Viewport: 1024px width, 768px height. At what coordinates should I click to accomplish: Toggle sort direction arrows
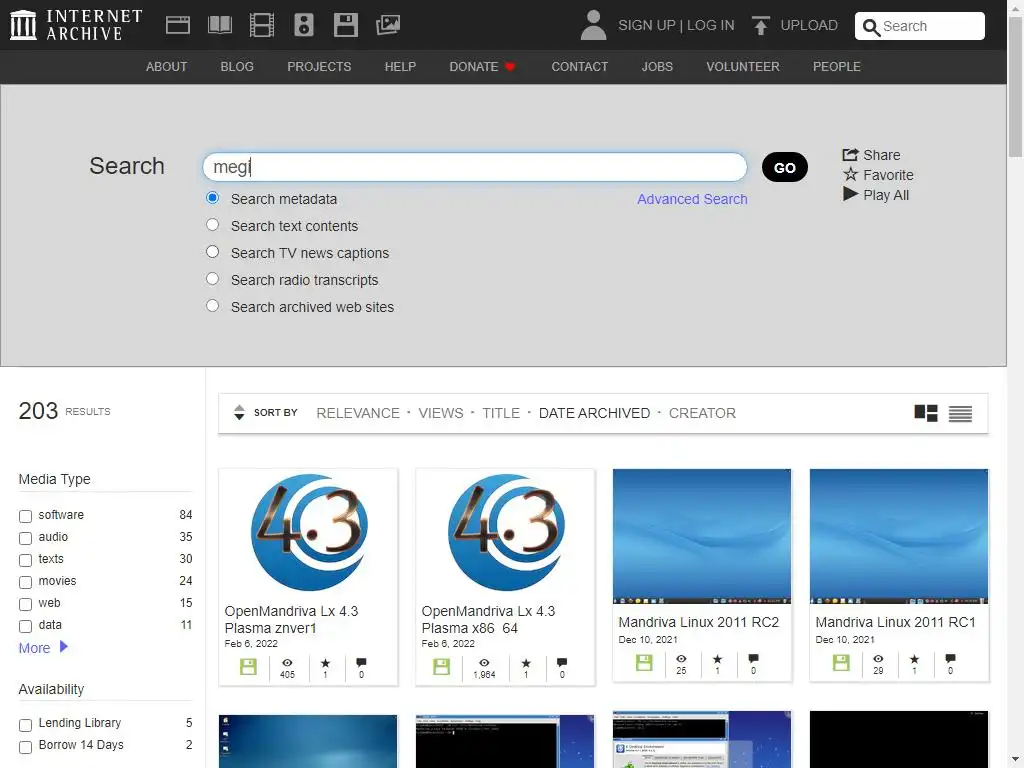tap(239, 413)
